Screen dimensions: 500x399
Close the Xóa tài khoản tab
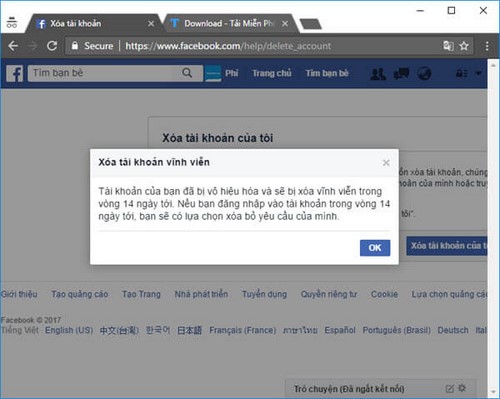[151, 24]
